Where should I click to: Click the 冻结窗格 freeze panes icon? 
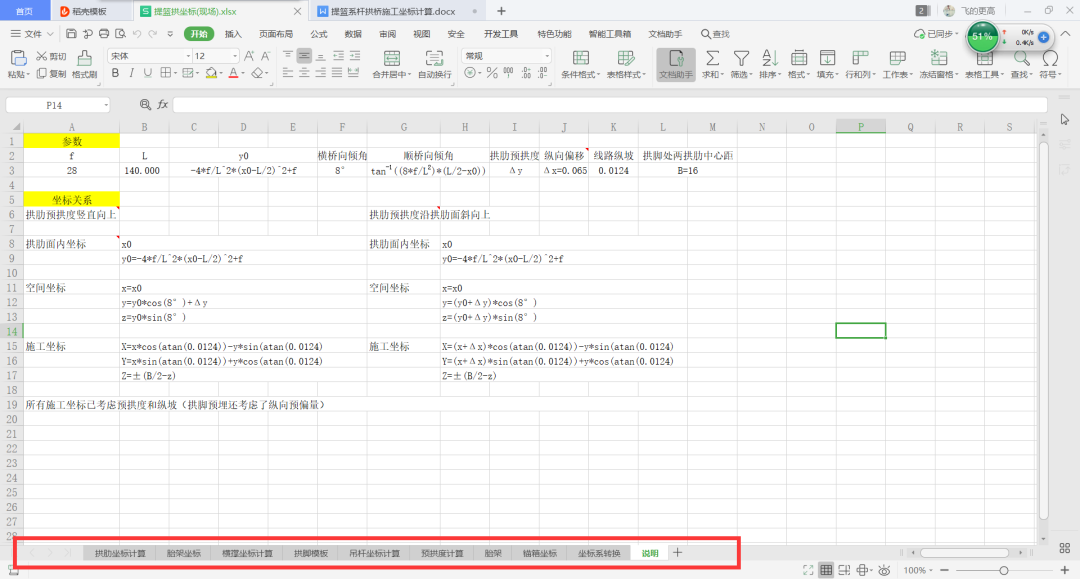point(938,59)
